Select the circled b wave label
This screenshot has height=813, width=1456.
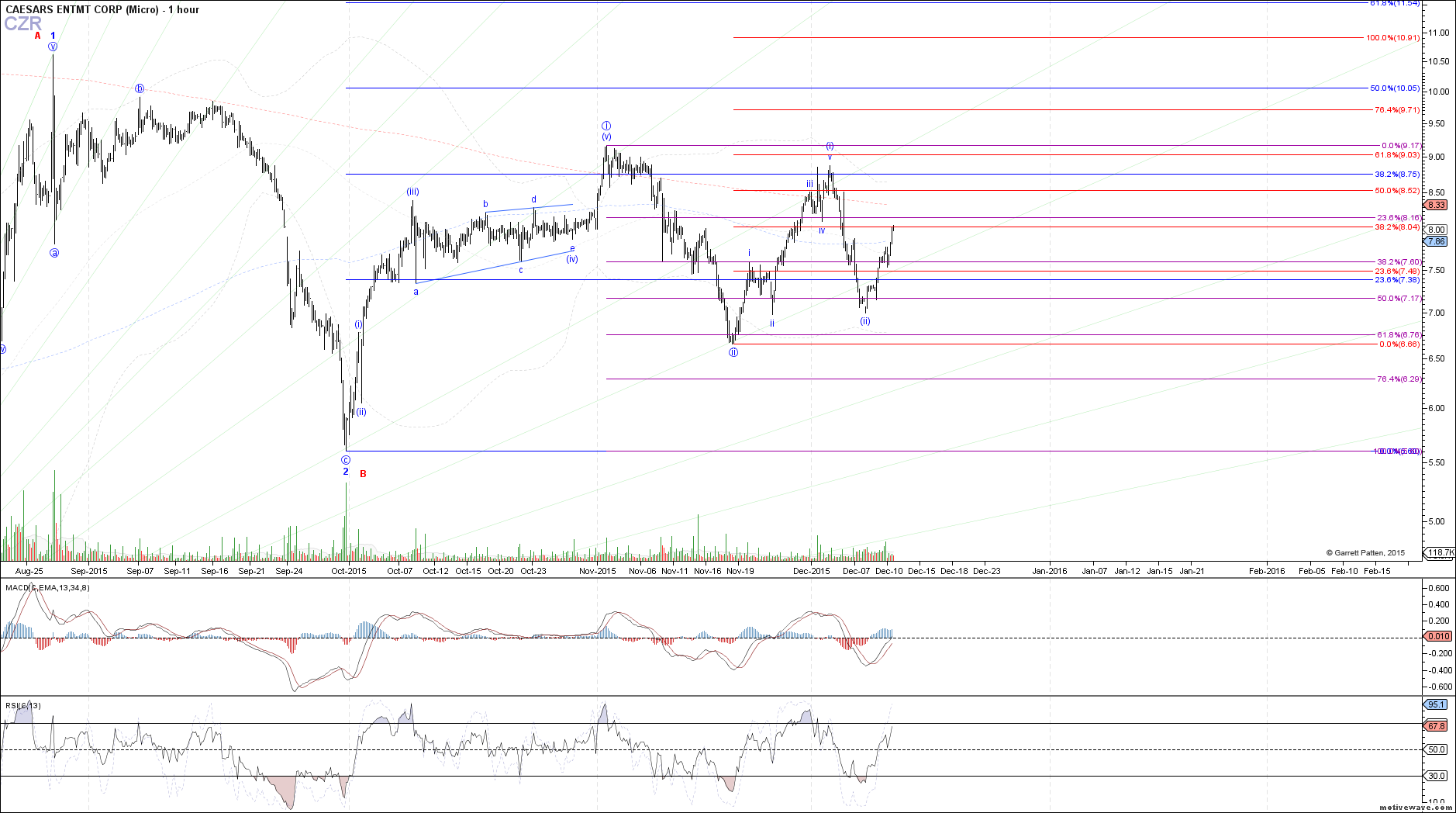point(140,88)
